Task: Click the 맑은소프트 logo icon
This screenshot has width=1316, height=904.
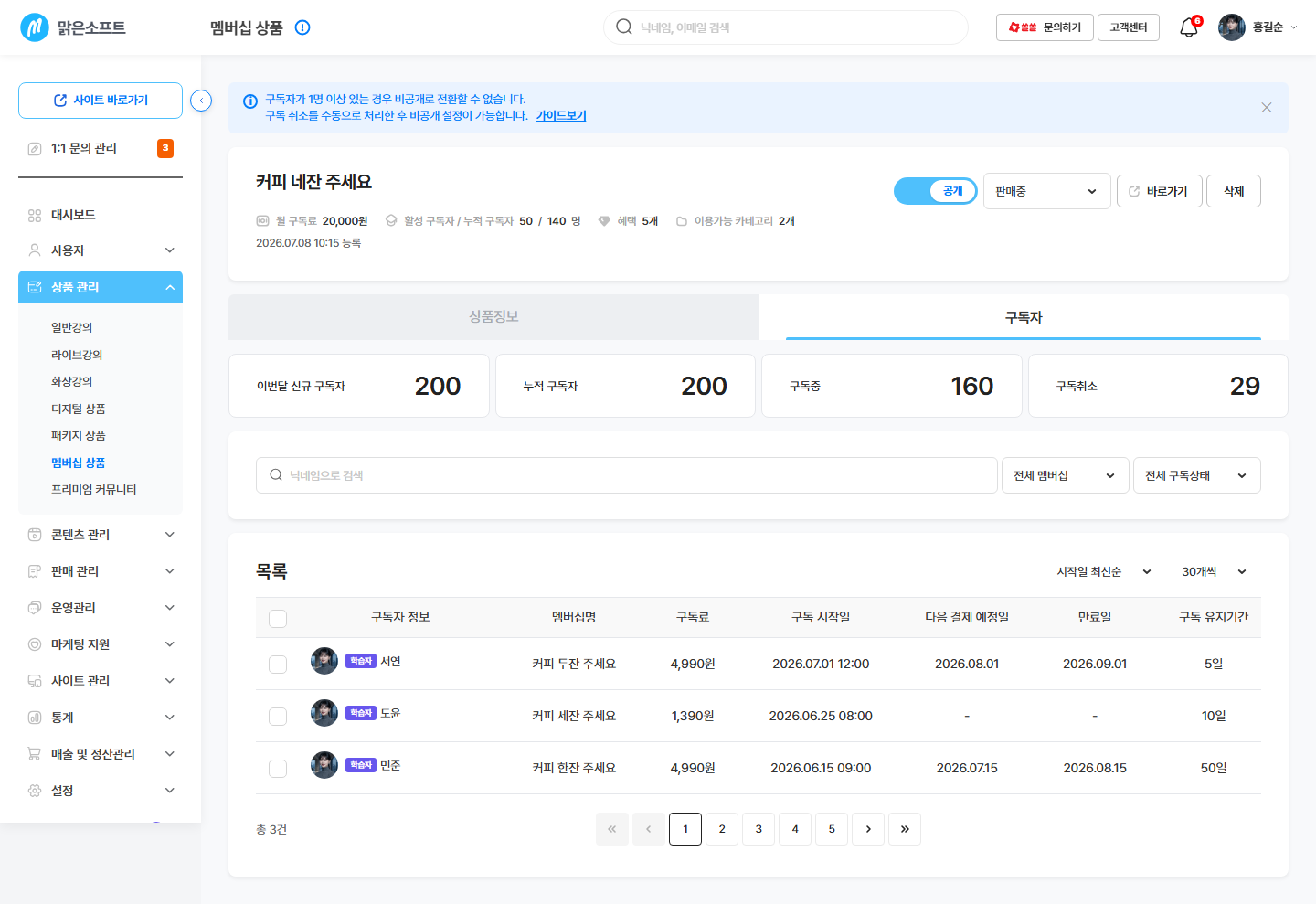Action: [x=35, y=27]
